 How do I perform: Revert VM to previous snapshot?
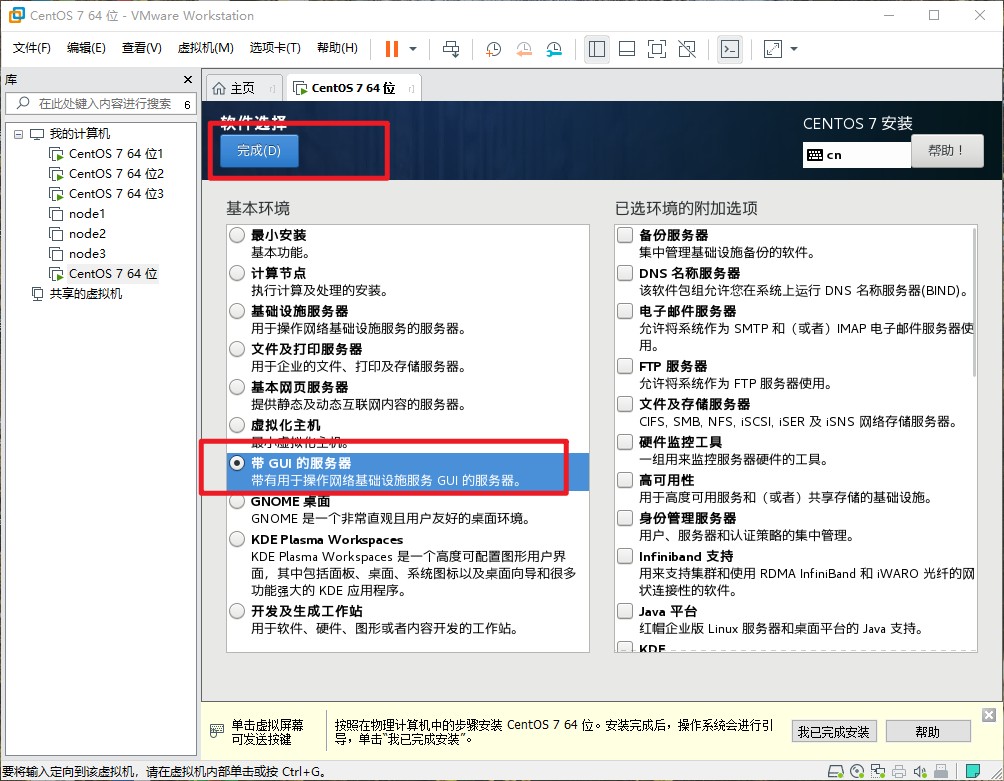point(524,49)
